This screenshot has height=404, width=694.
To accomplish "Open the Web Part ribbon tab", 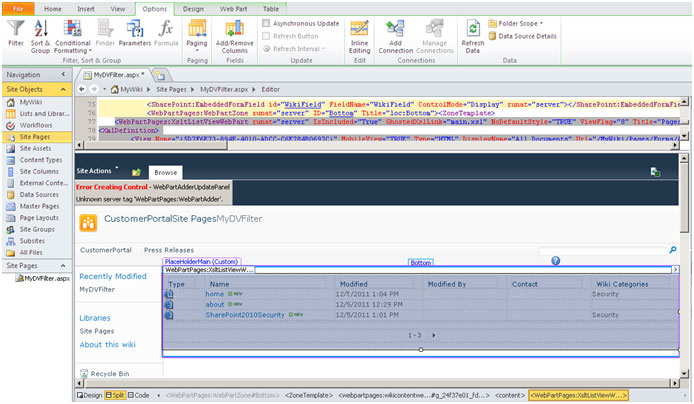I will point(233,9).
